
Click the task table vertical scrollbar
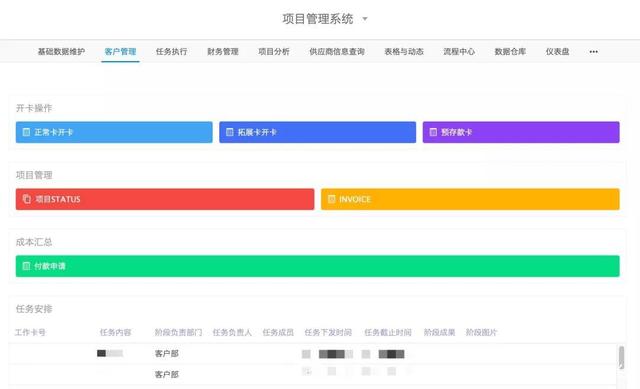[621, 358]
